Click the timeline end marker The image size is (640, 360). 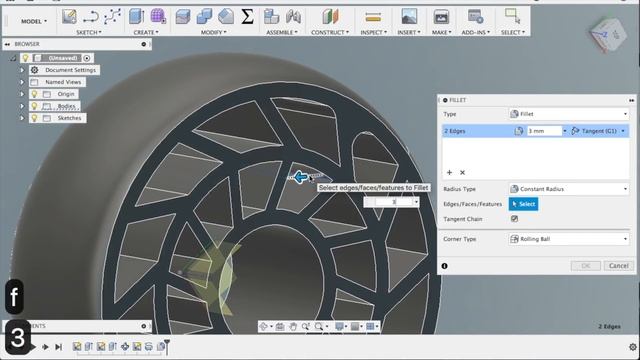(x=167, y=346)
